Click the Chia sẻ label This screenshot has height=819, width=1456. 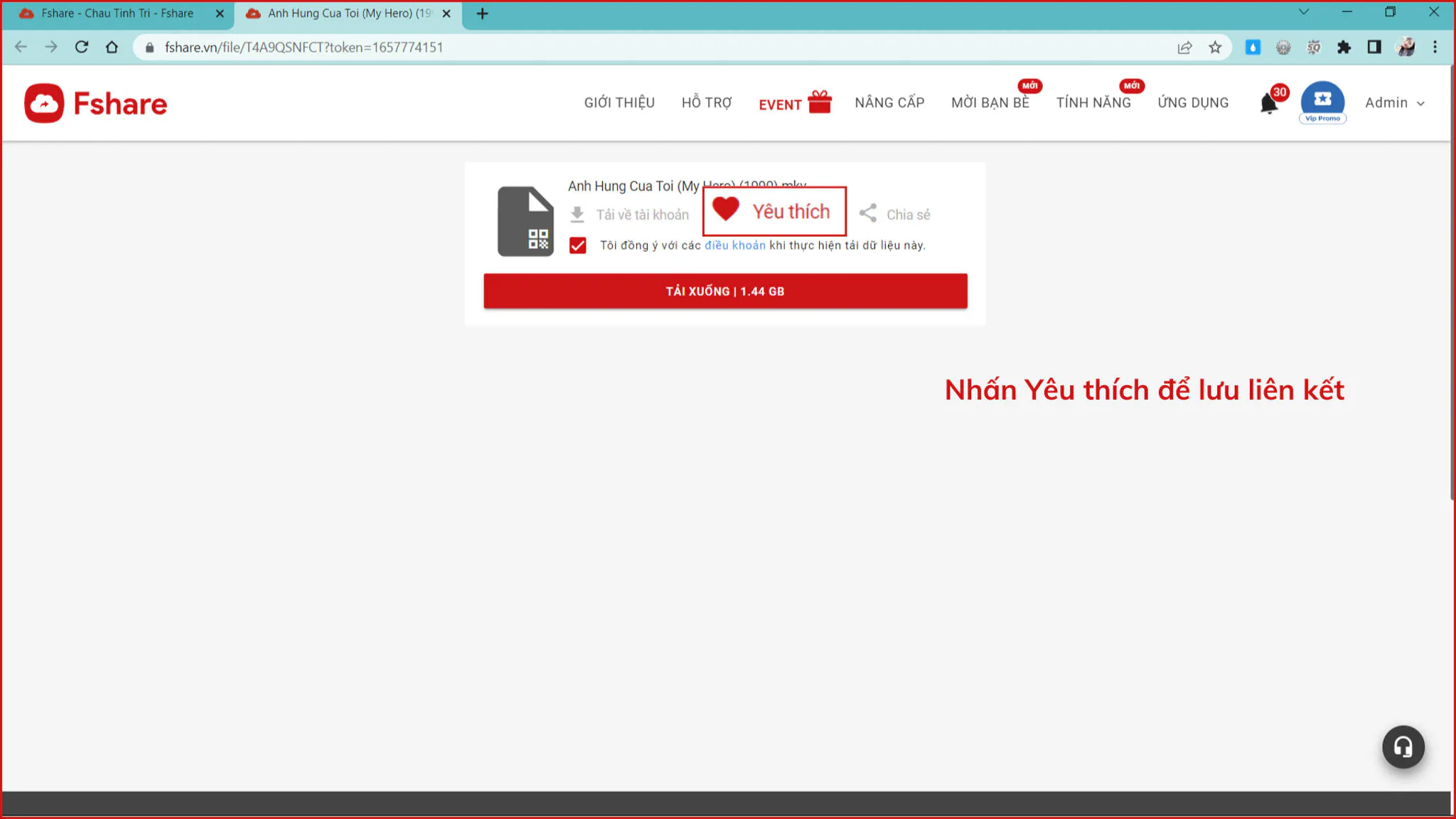908,215
